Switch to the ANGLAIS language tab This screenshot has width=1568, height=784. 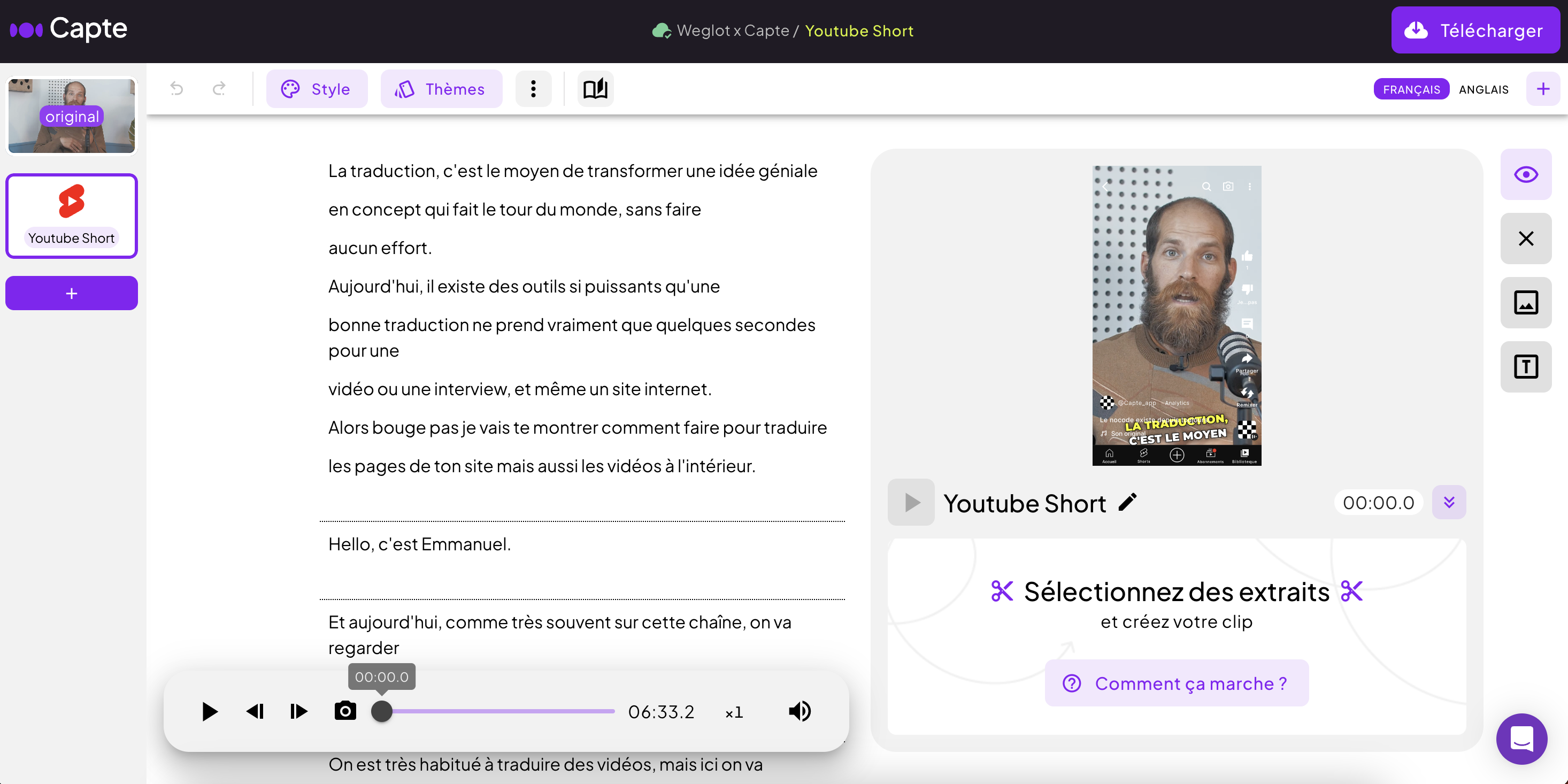pos(1484,89)
